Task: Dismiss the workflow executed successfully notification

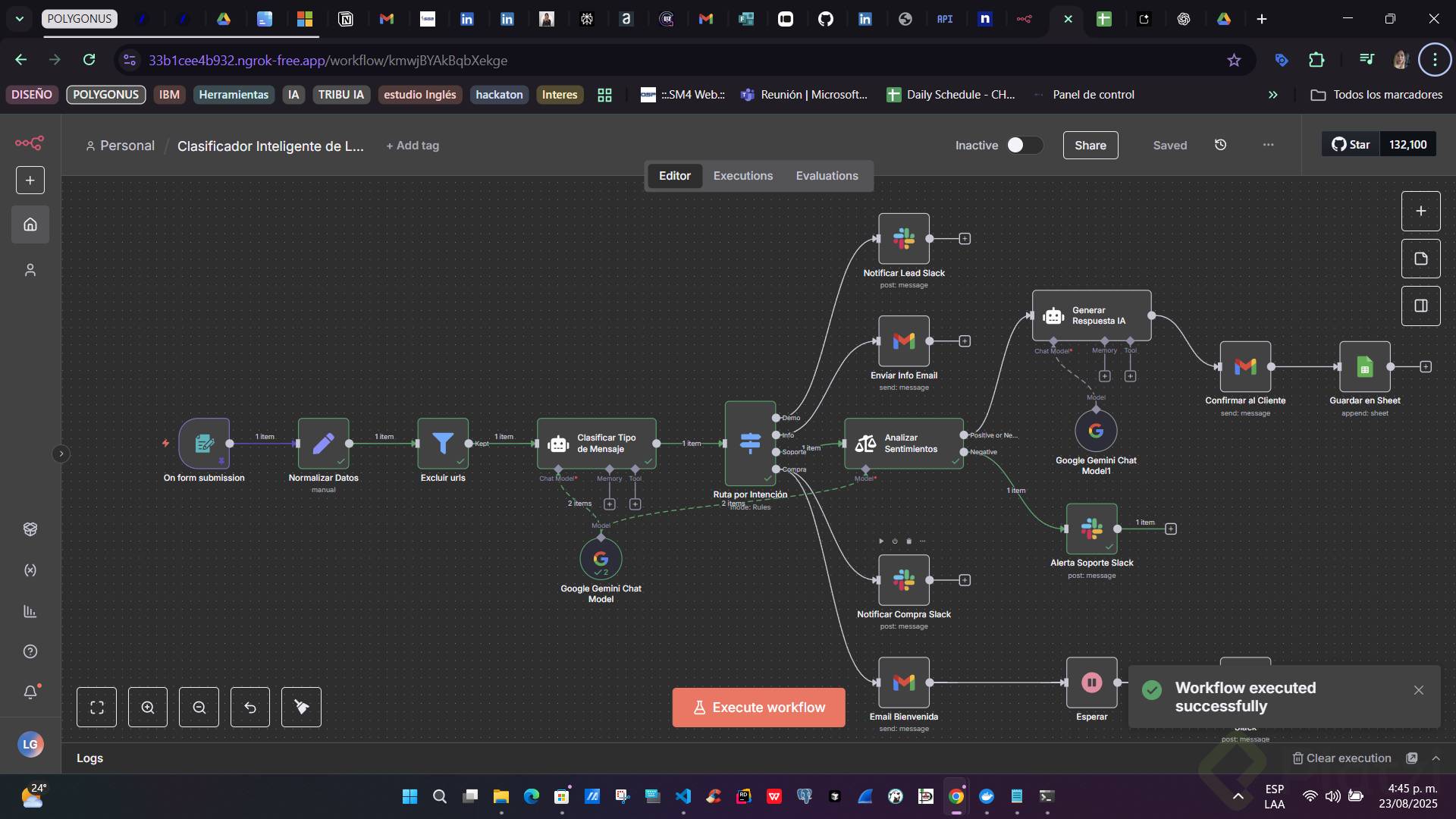Action: pos(1418,690)
